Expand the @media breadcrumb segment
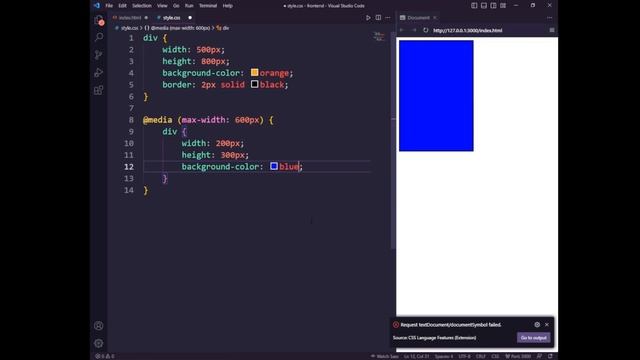Screen dimensions: 640x360 click(178, 28)
